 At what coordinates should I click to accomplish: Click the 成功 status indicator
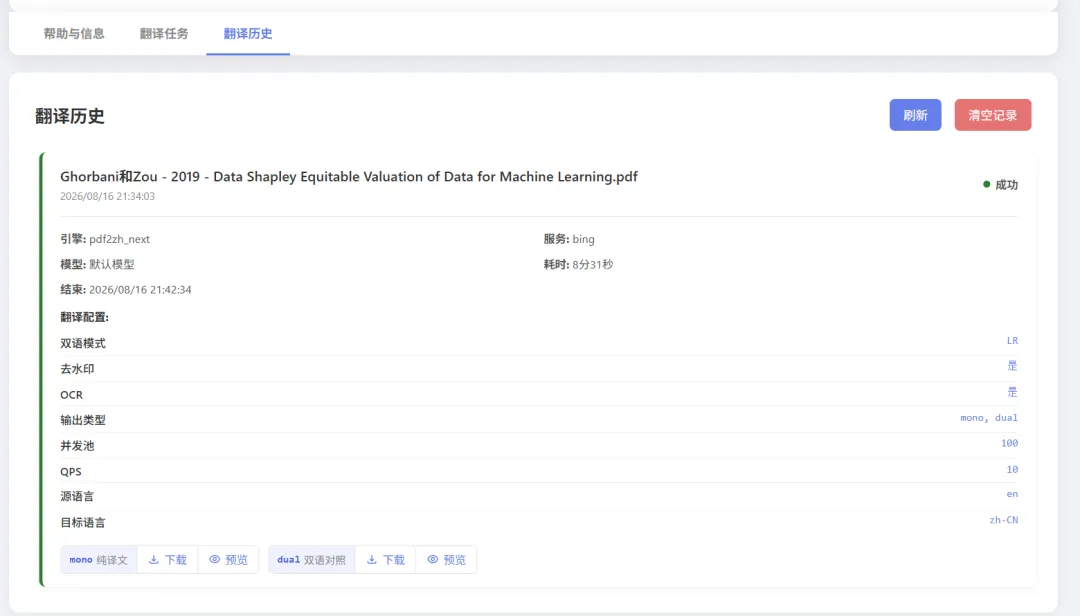coord(1000,185)
